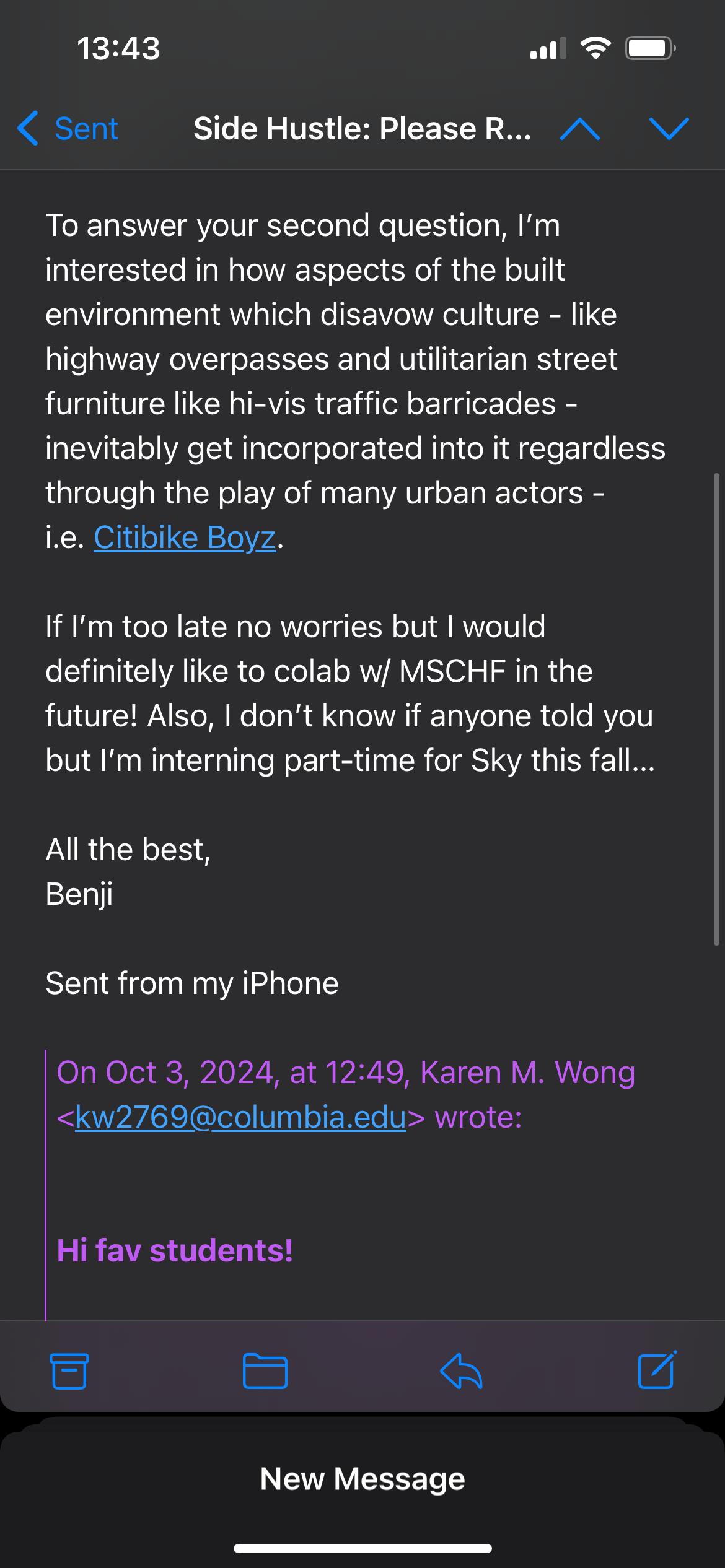
Task: Tap the kw2769@columbia.edu email address
Action: point(240,1117)
